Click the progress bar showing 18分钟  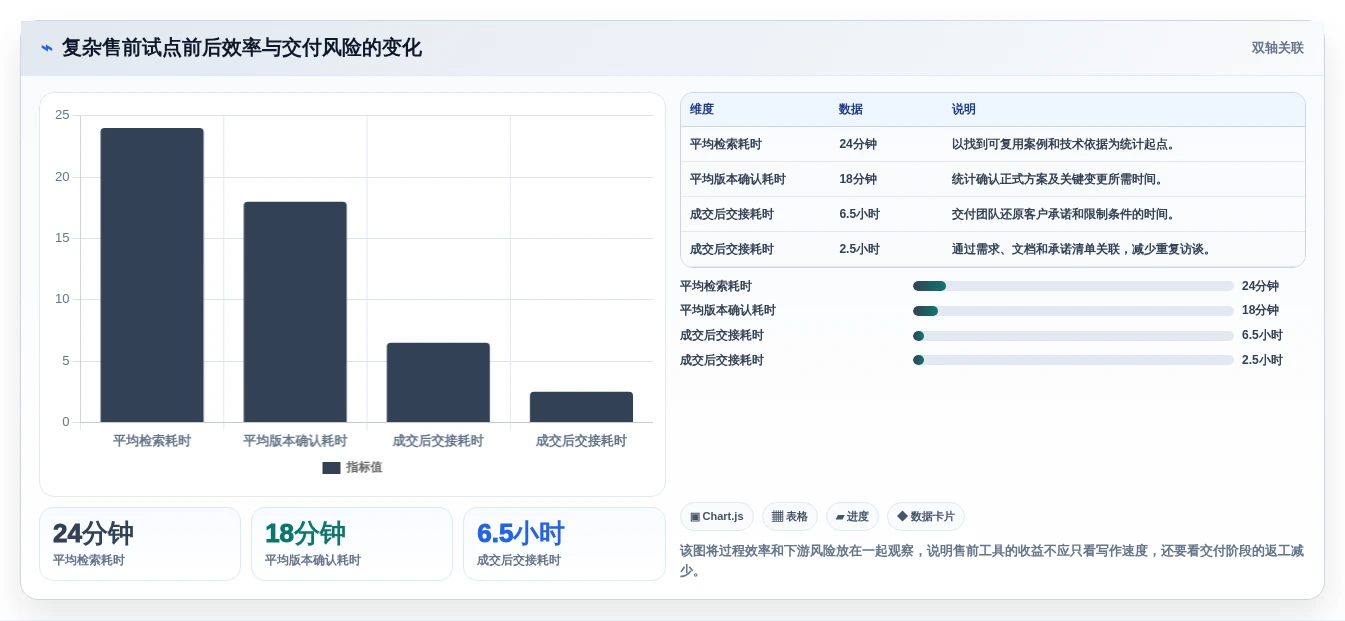[x=1073, y=311]
